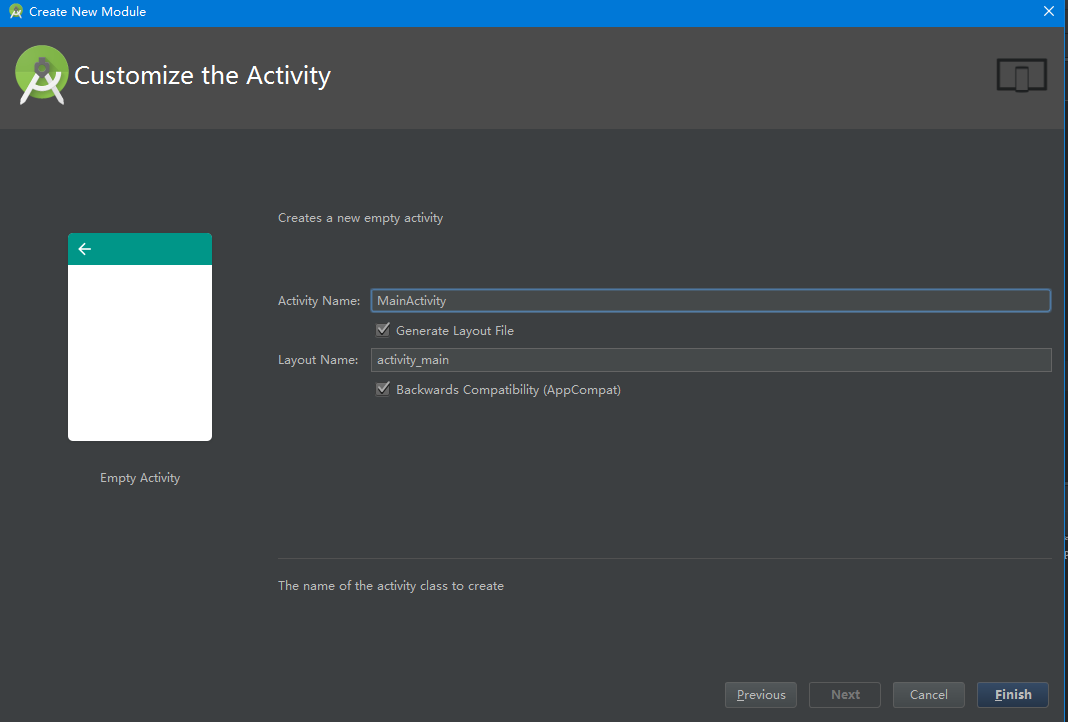This screenshot has width=1068, height=722.
Task: Click the Next button
Action: pos(844,694)
